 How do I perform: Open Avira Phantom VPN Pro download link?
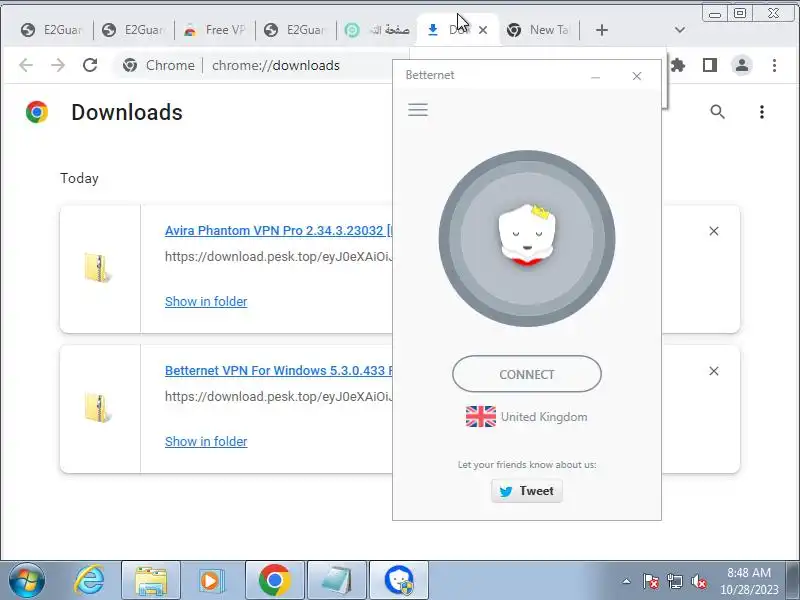[279, 231]
